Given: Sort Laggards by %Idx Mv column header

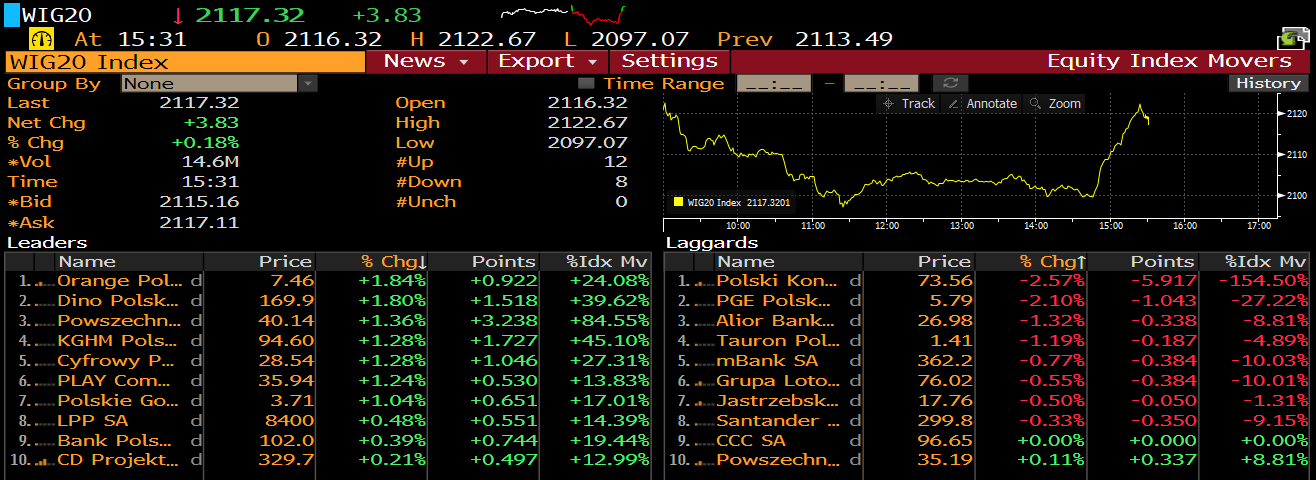Looking at the screenshot, I should pyautogui.click(x=1255, y=262).
